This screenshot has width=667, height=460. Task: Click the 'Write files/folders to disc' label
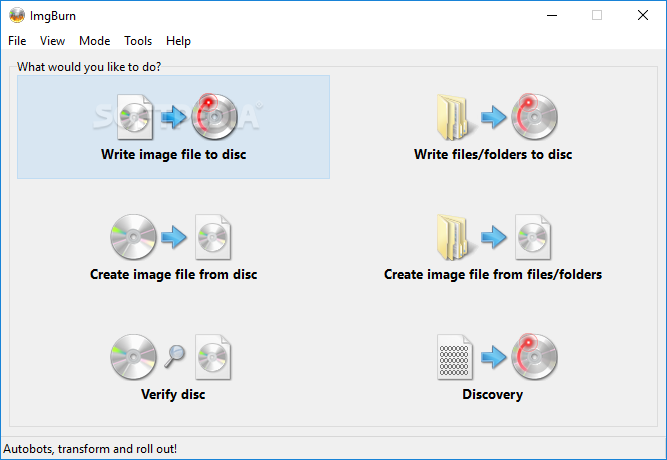pos(493,154)
